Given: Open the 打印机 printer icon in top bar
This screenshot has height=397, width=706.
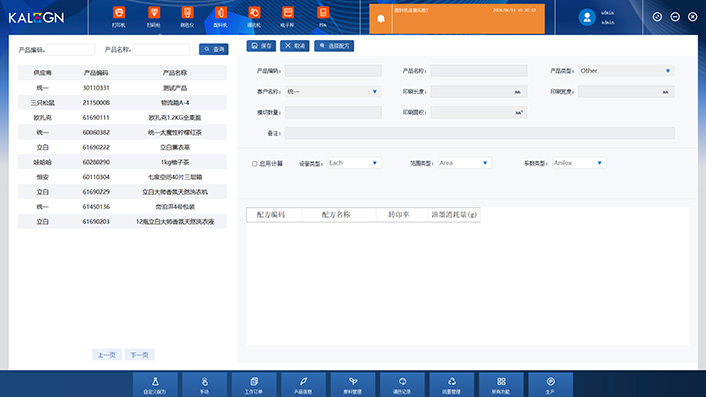Looking at the screenshot, I should (119, 17).
